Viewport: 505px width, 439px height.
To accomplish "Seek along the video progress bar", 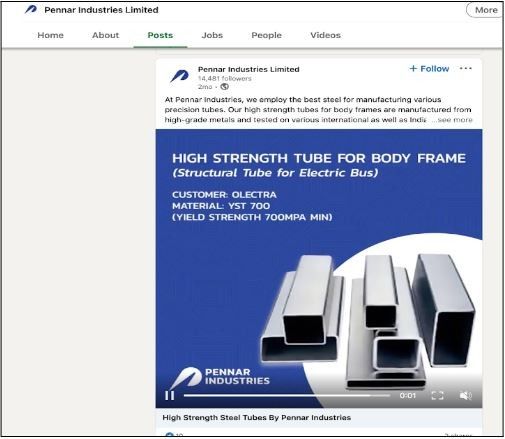I will point(287,396).
